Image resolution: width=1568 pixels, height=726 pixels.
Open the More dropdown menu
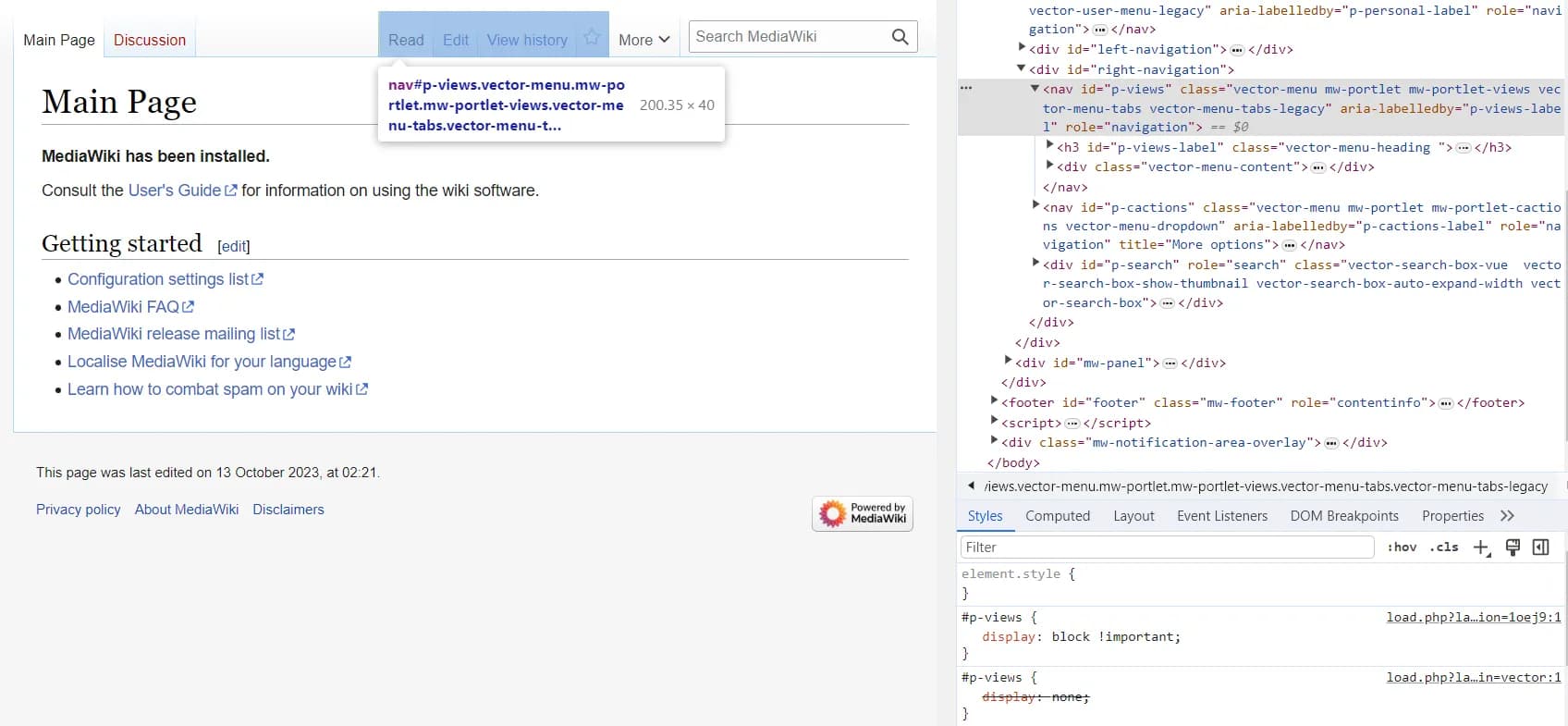pos(643,40)
